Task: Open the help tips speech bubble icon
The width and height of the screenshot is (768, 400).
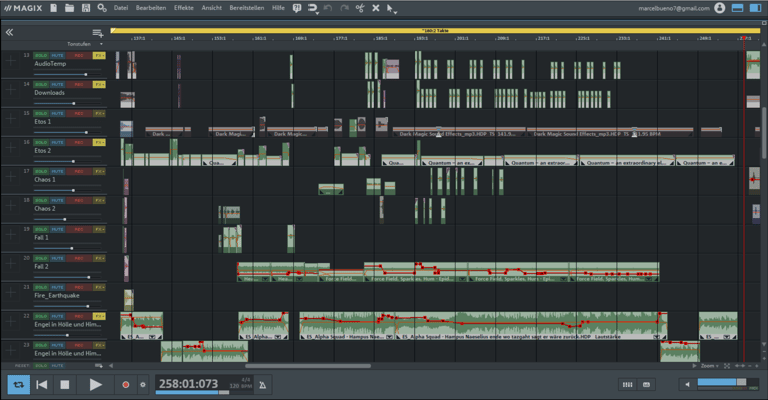Action: tap(297, 8)
